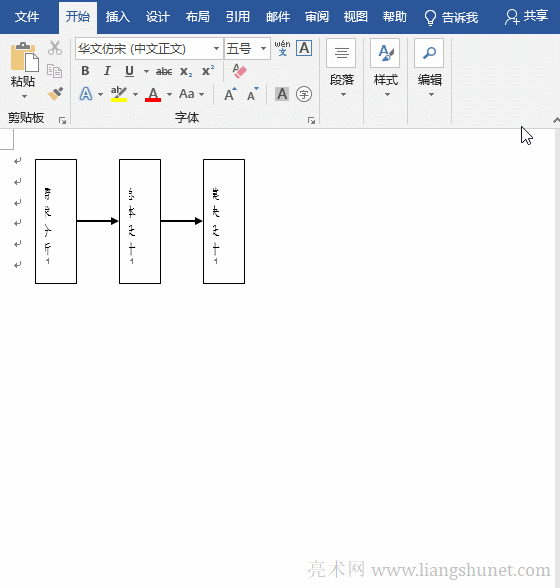Screen dimensions: 560x588
Task: Toggle subscript formatting
Action: click(x=186, y=71)
